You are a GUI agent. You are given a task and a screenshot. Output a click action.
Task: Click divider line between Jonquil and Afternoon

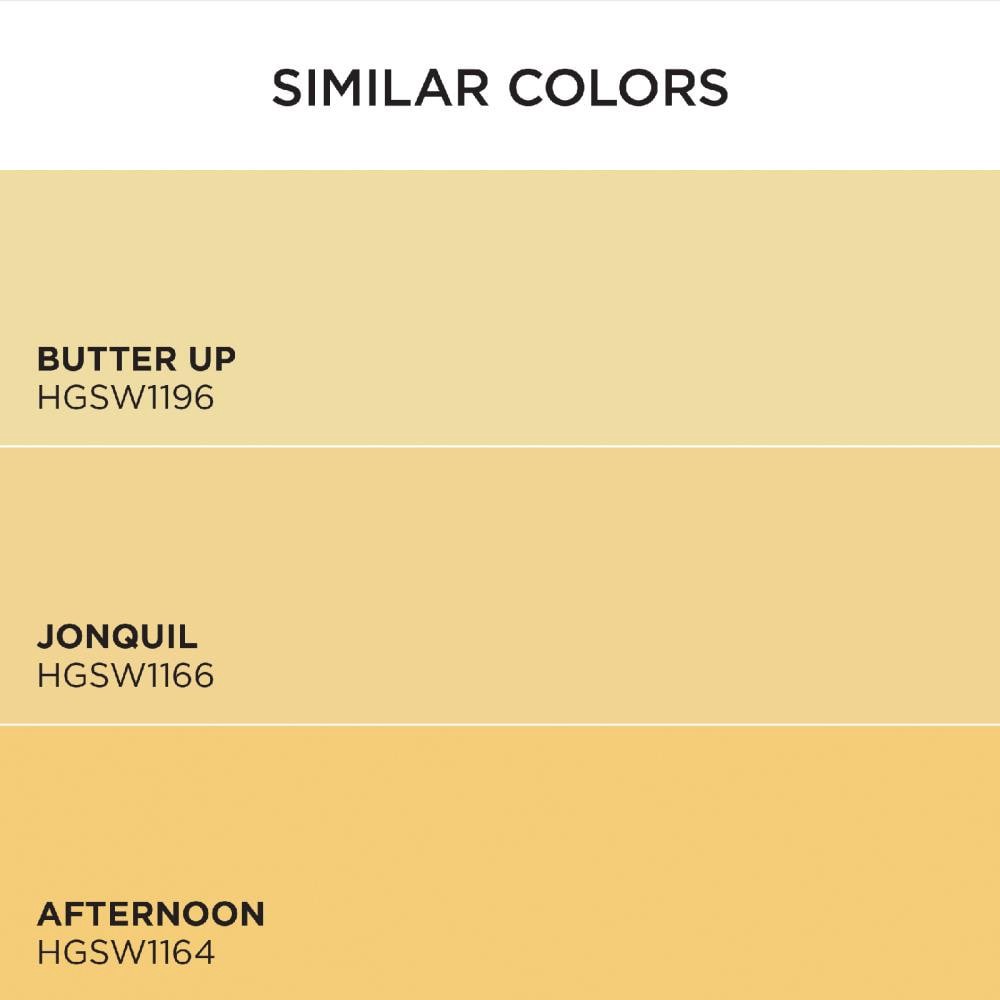(x=500, y=724)
